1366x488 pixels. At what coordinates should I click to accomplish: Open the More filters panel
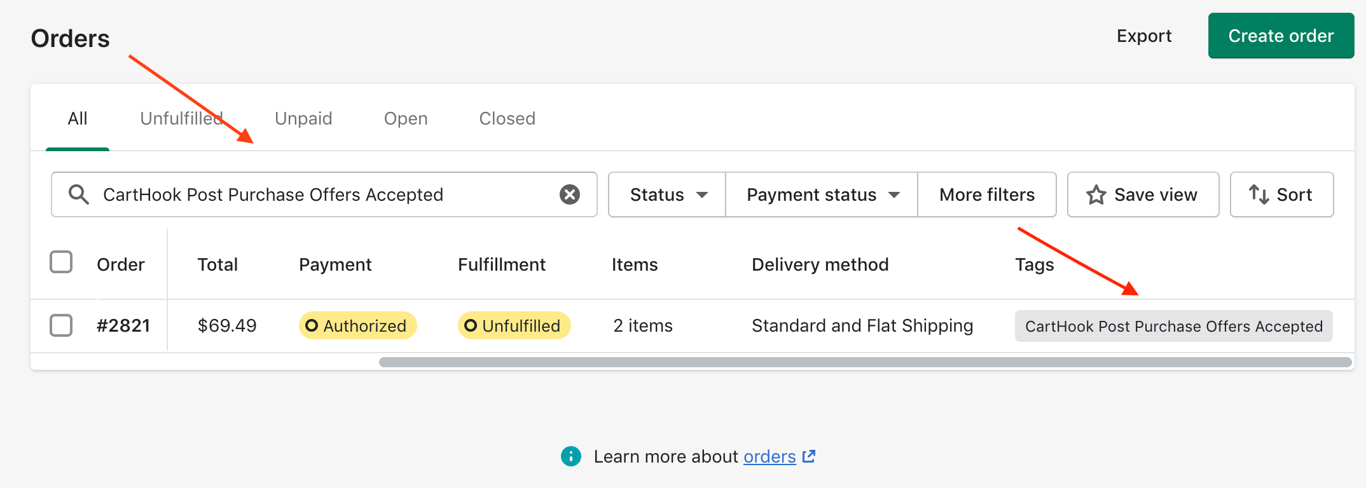point(986,195)
